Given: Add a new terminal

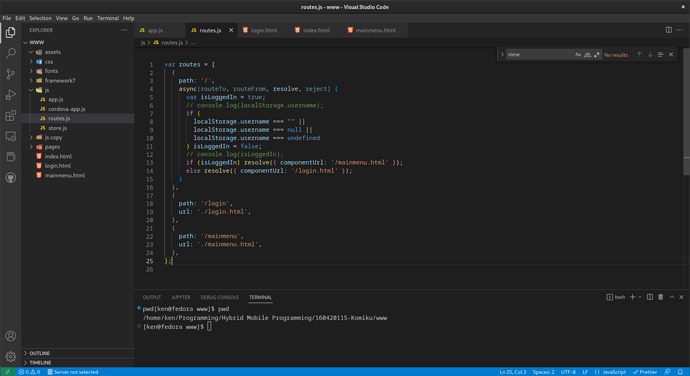Looking at the screenshot, I should pyautogui.click(x=632, y=297).
